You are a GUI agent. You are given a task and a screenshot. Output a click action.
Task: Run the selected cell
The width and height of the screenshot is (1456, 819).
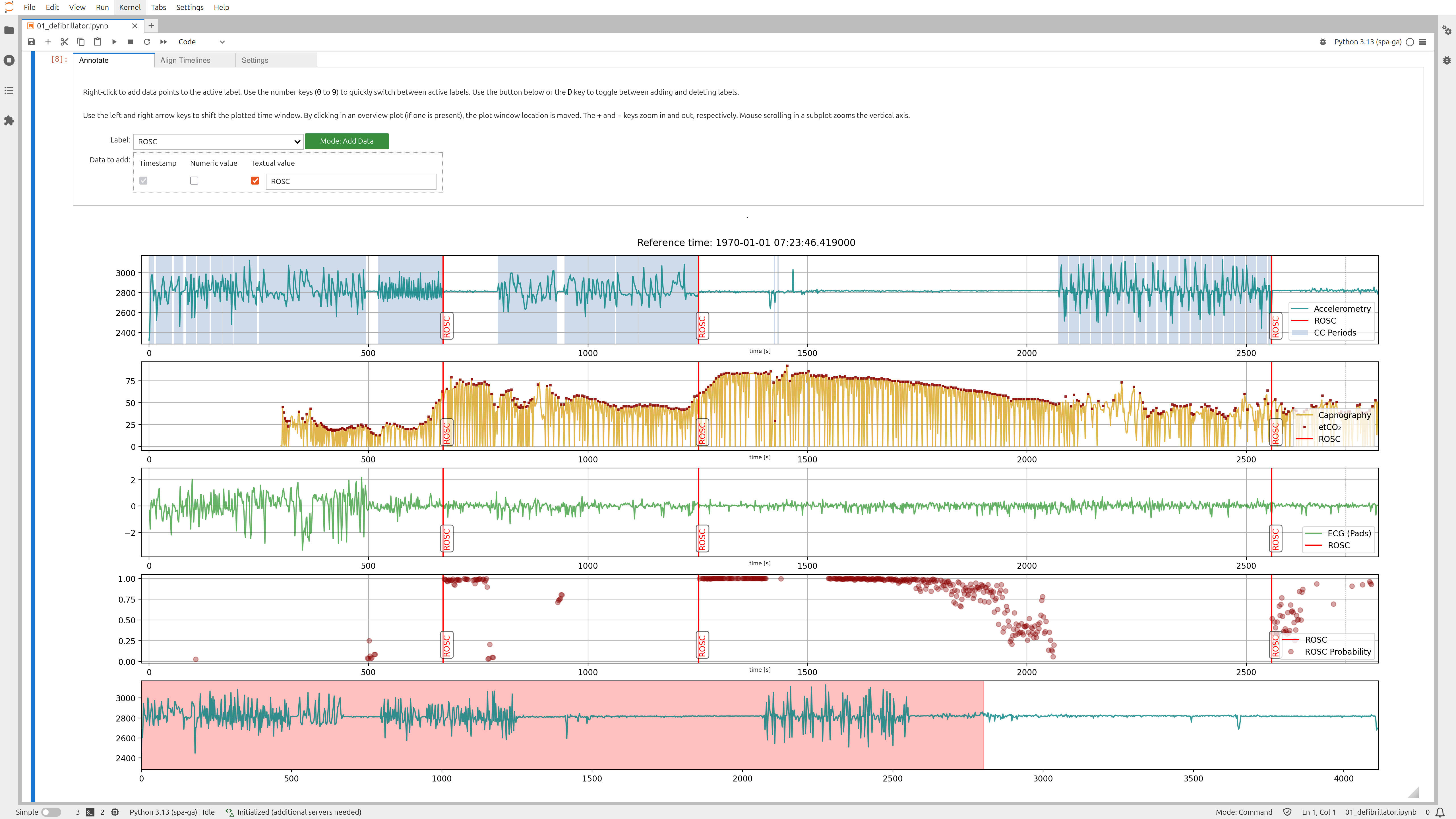(x=114, y=42)
